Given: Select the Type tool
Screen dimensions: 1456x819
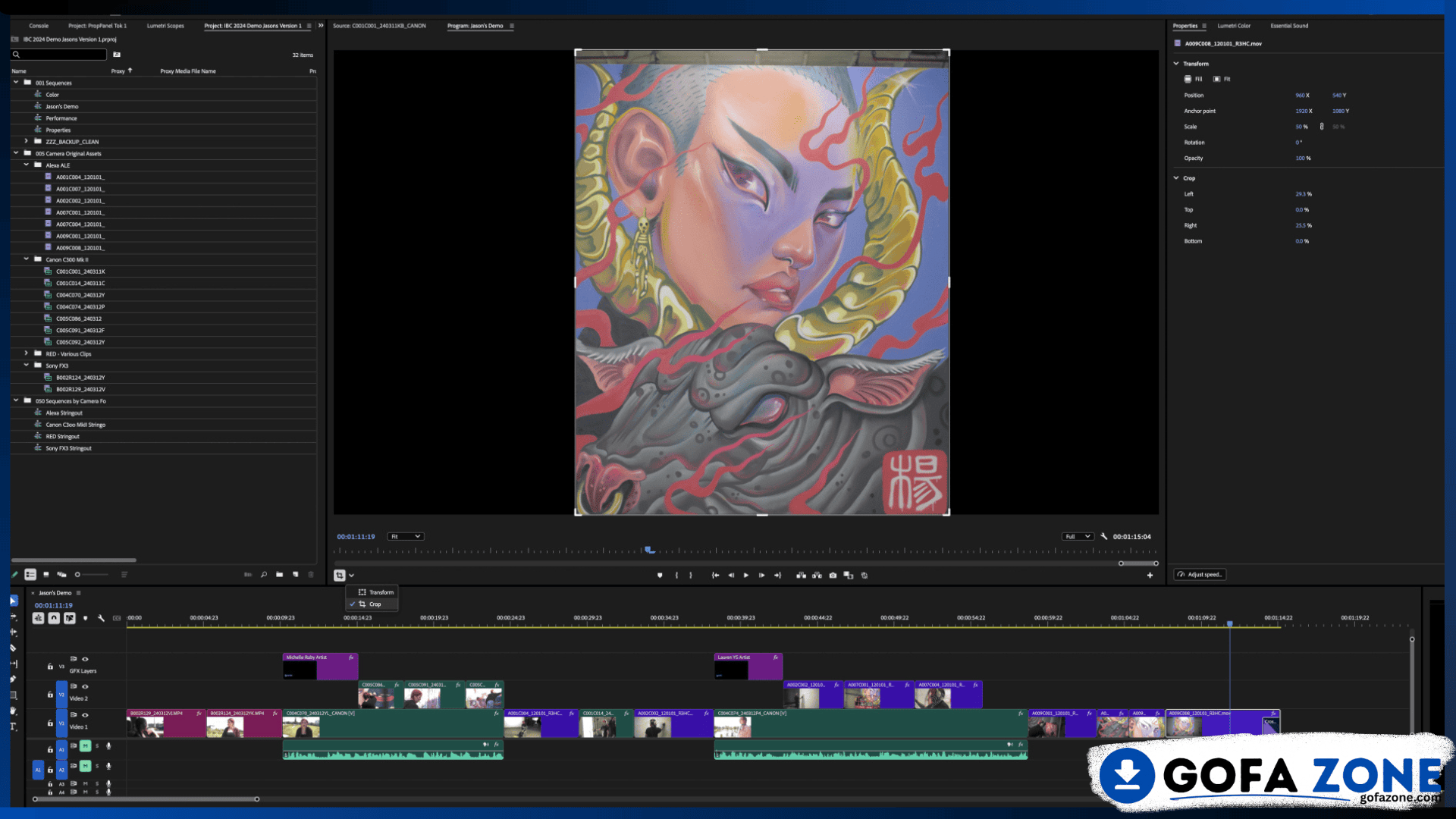Looking at the screenshot, I should pos(14,726).
